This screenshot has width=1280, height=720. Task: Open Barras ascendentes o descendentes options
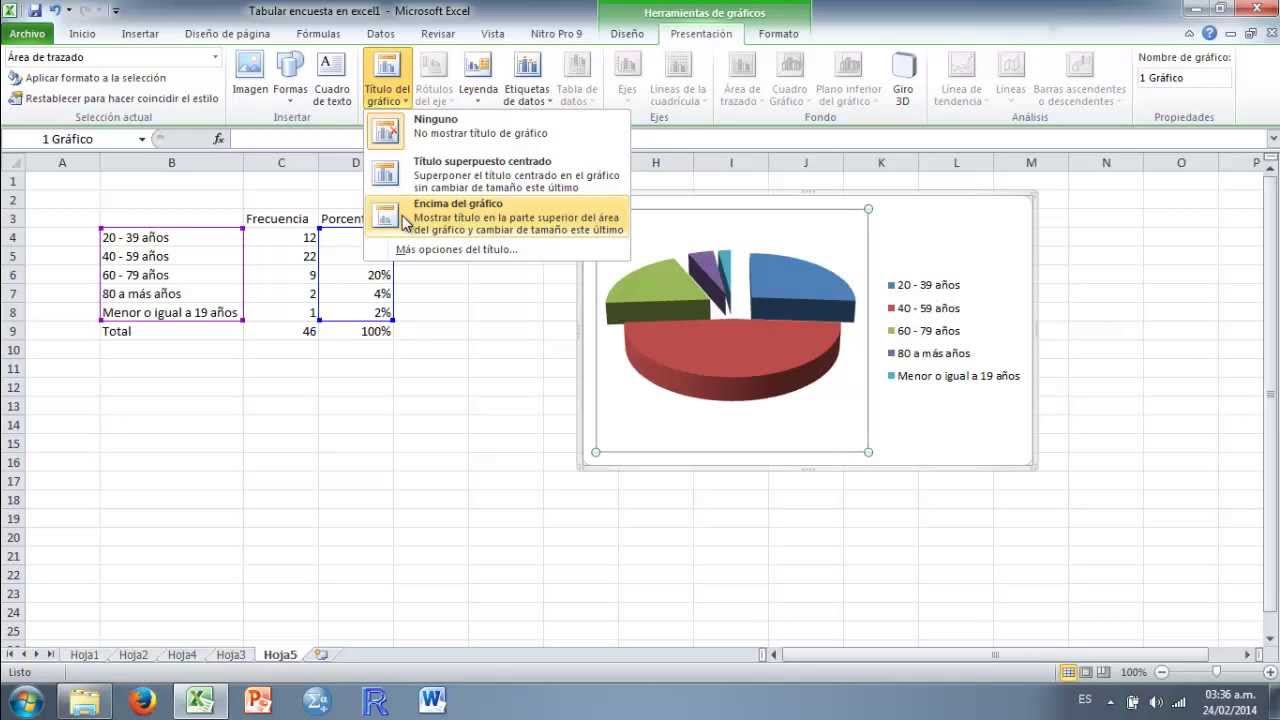1079,78
